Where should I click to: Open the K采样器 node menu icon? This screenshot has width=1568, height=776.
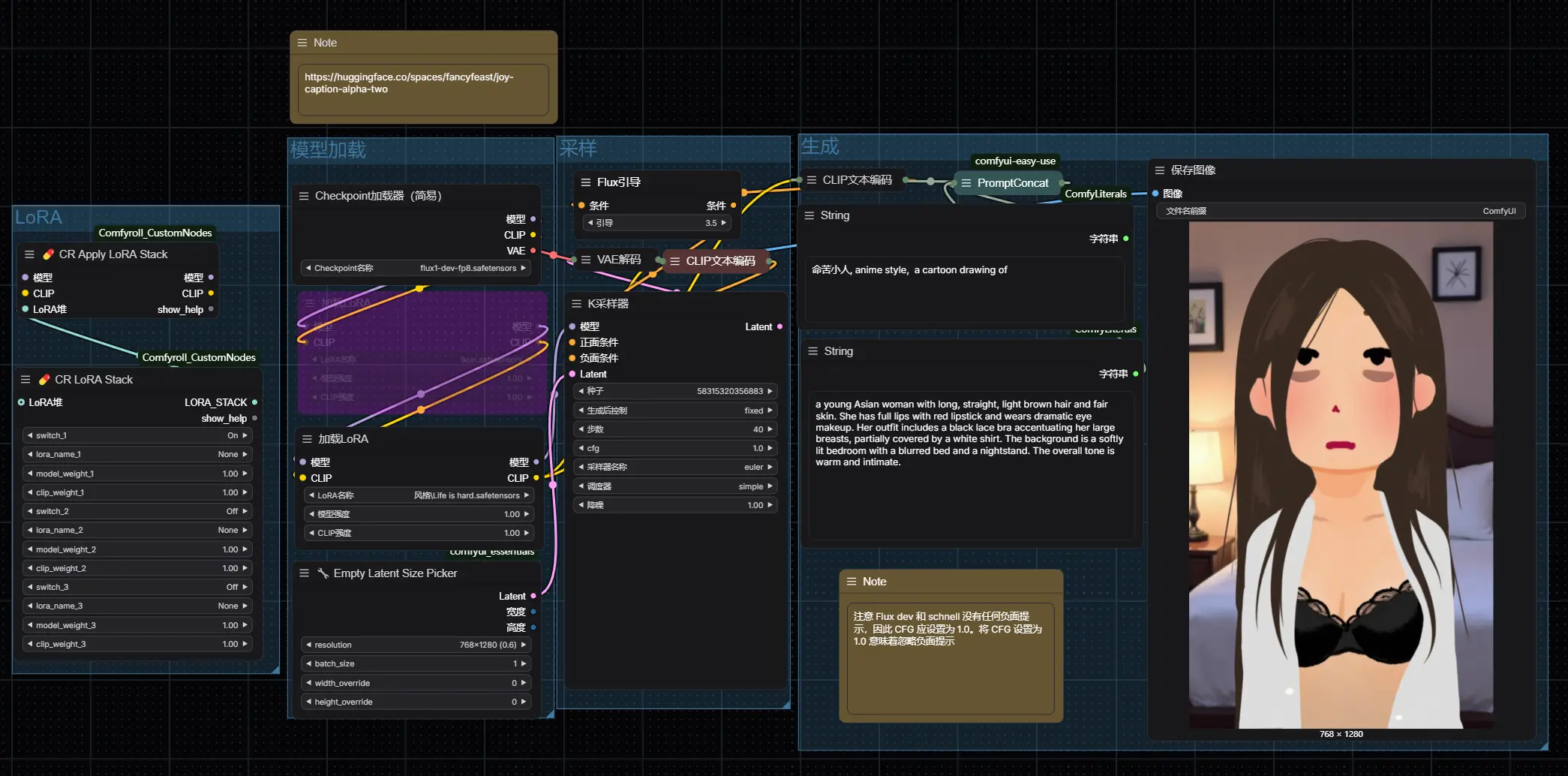[576, 304]
